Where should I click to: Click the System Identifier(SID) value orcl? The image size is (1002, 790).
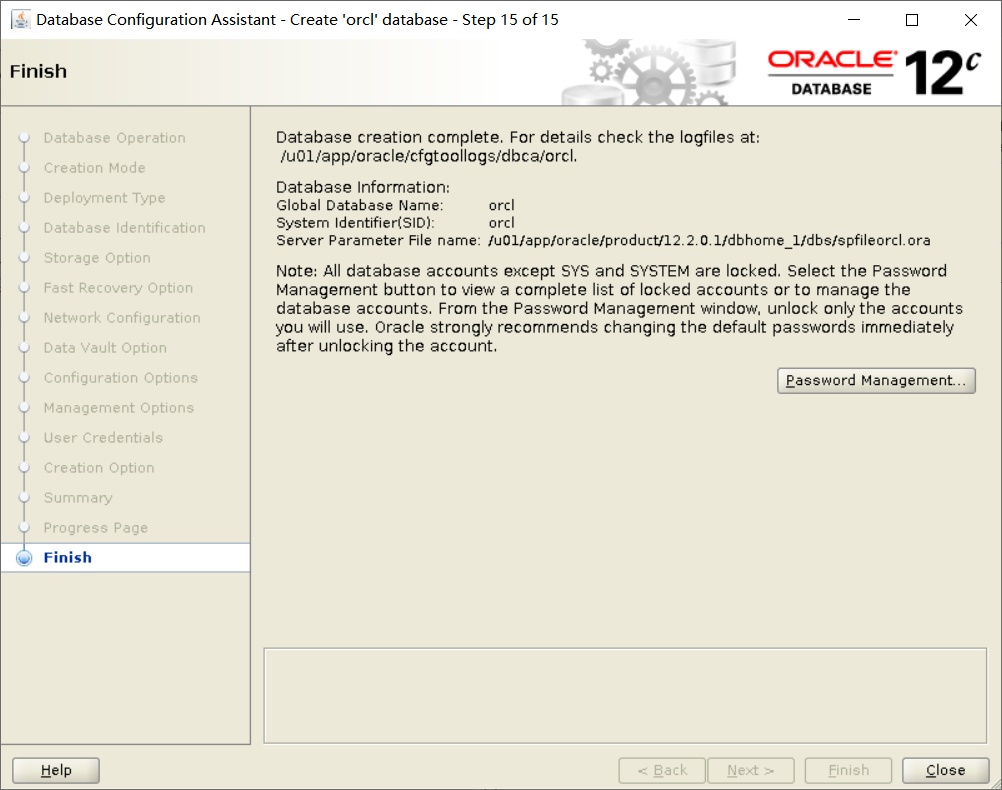(502, 223)
